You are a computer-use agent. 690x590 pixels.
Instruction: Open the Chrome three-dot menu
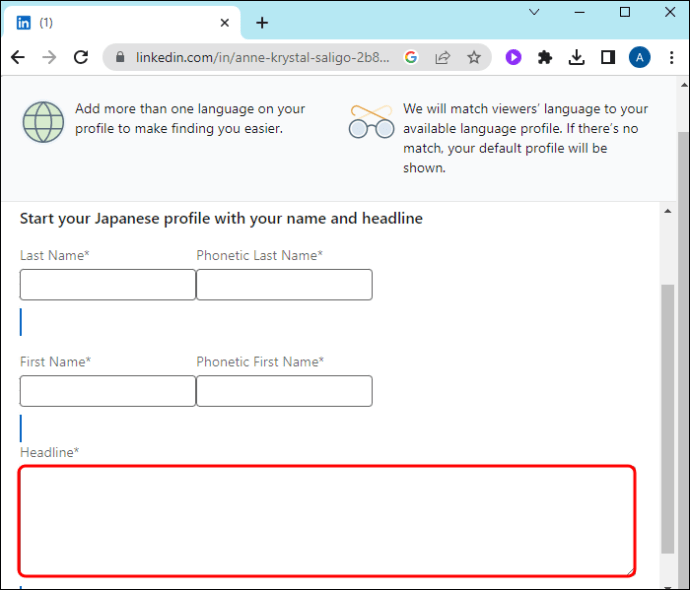672,57
